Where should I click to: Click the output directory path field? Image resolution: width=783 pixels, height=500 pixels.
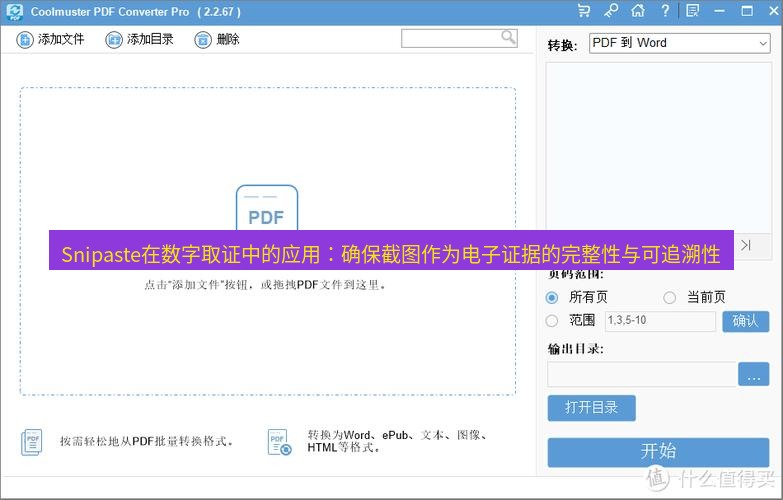[x=642, y=374]
